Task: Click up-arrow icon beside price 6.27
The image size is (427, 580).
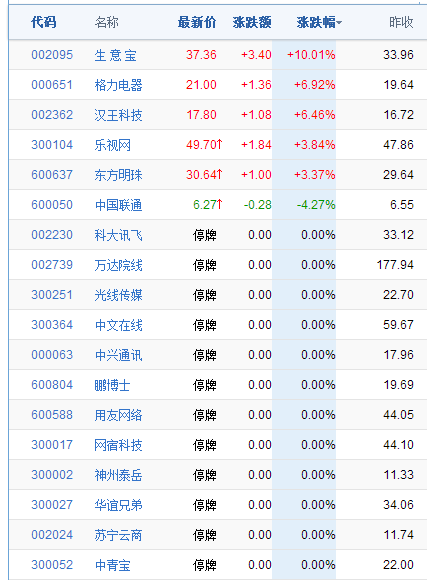Action: click(x=219, y=204)
